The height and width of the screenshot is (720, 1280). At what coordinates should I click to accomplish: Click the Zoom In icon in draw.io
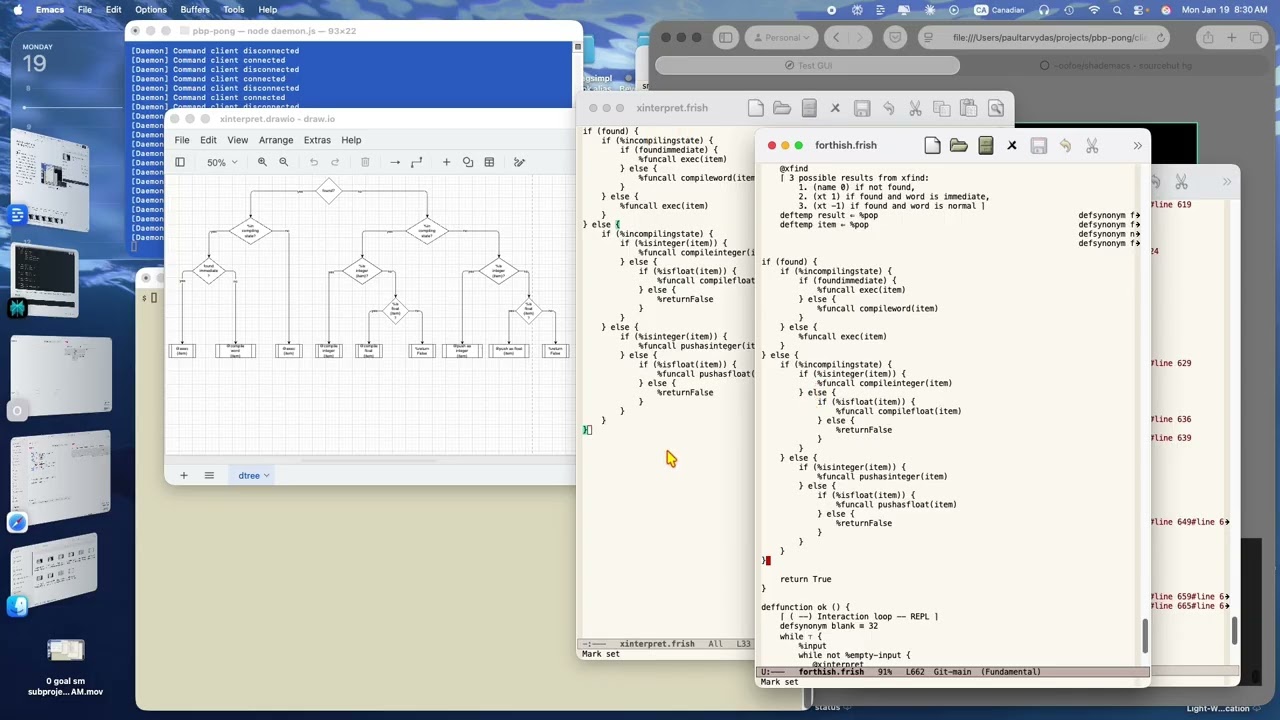[x=262, y=162]
